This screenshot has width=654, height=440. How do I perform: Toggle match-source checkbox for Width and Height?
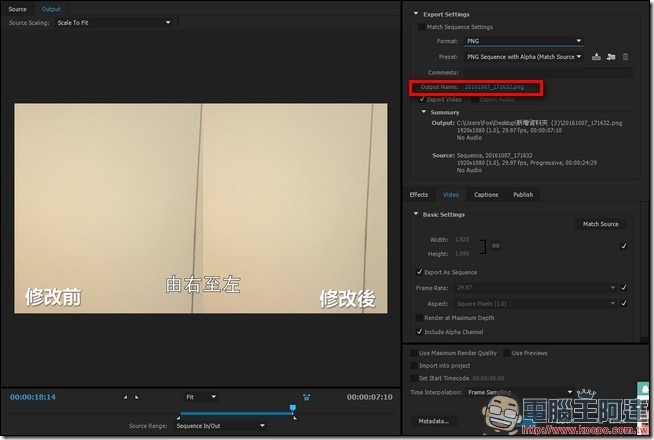pyautogui.click(x=624, y=246)
